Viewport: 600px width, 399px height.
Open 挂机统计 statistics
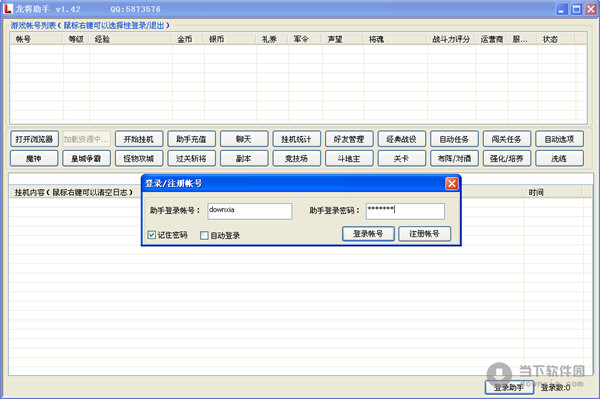[x=297, y=139]
